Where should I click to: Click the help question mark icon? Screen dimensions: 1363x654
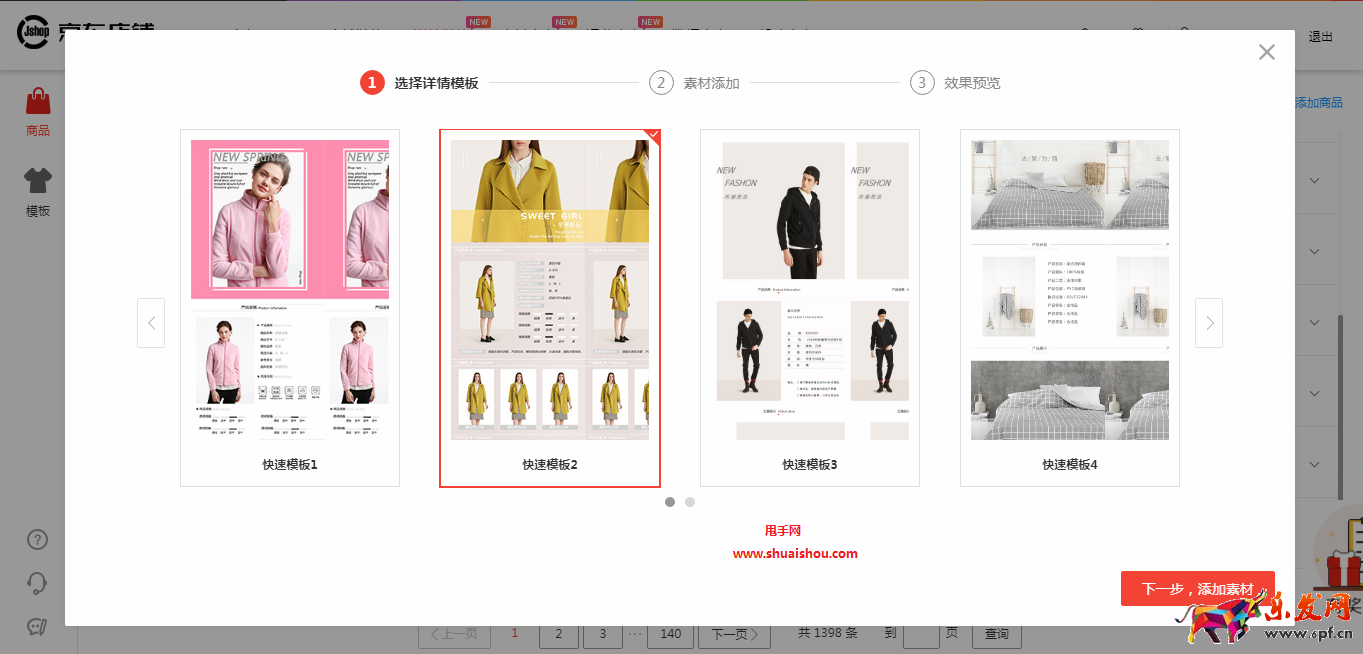[38, 540]
